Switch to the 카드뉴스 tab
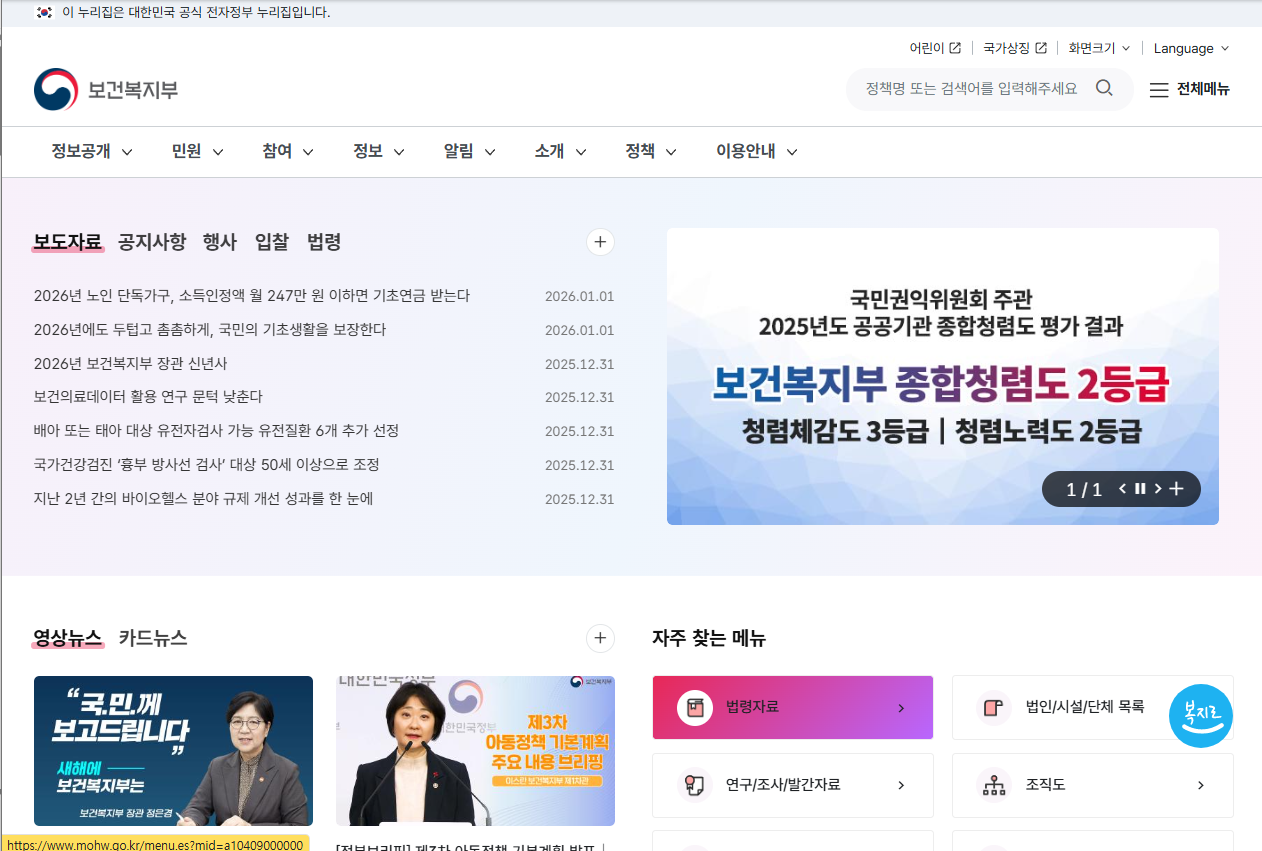 coord(152,638)
